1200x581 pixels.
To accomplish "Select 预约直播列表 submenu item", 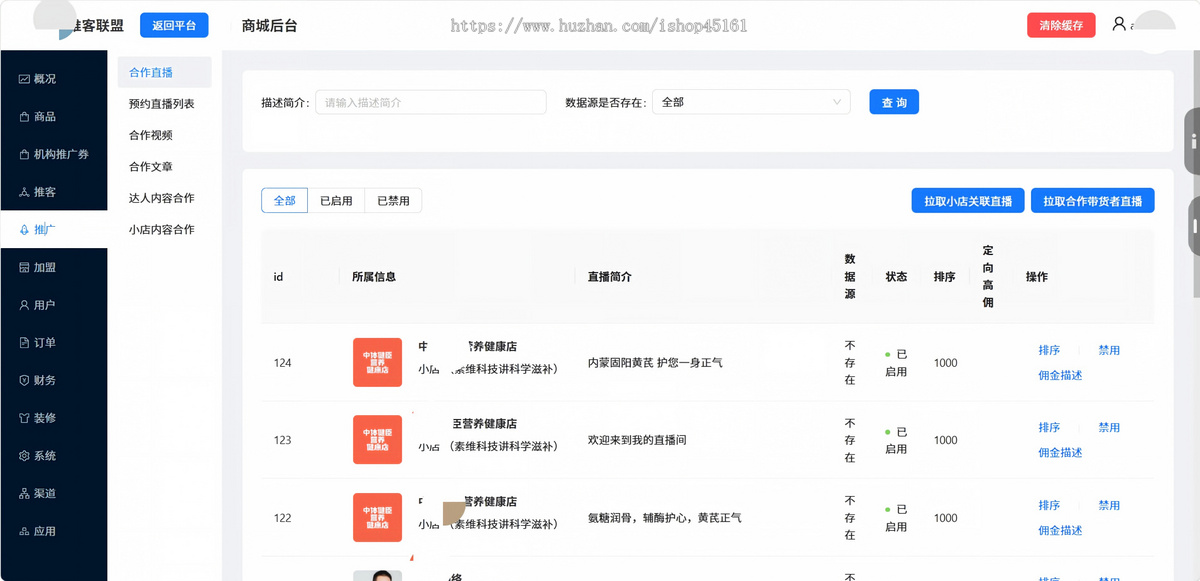I will pos(164,104).
